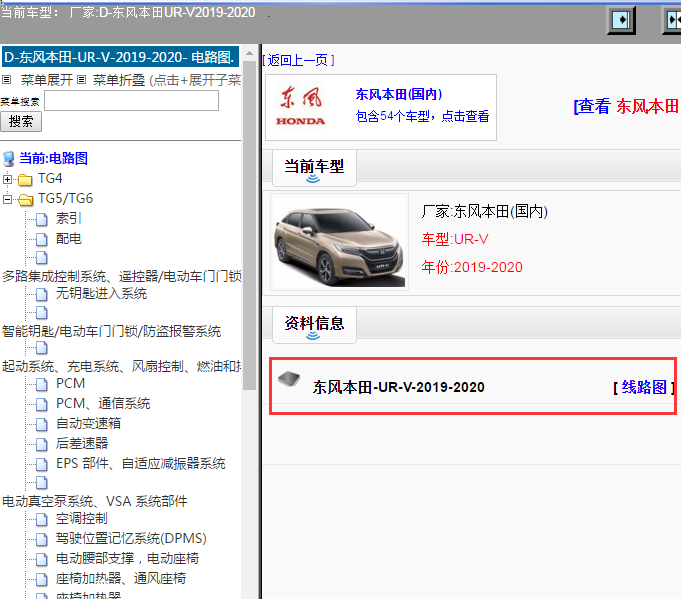Select the 资料信息 tab

314,325
